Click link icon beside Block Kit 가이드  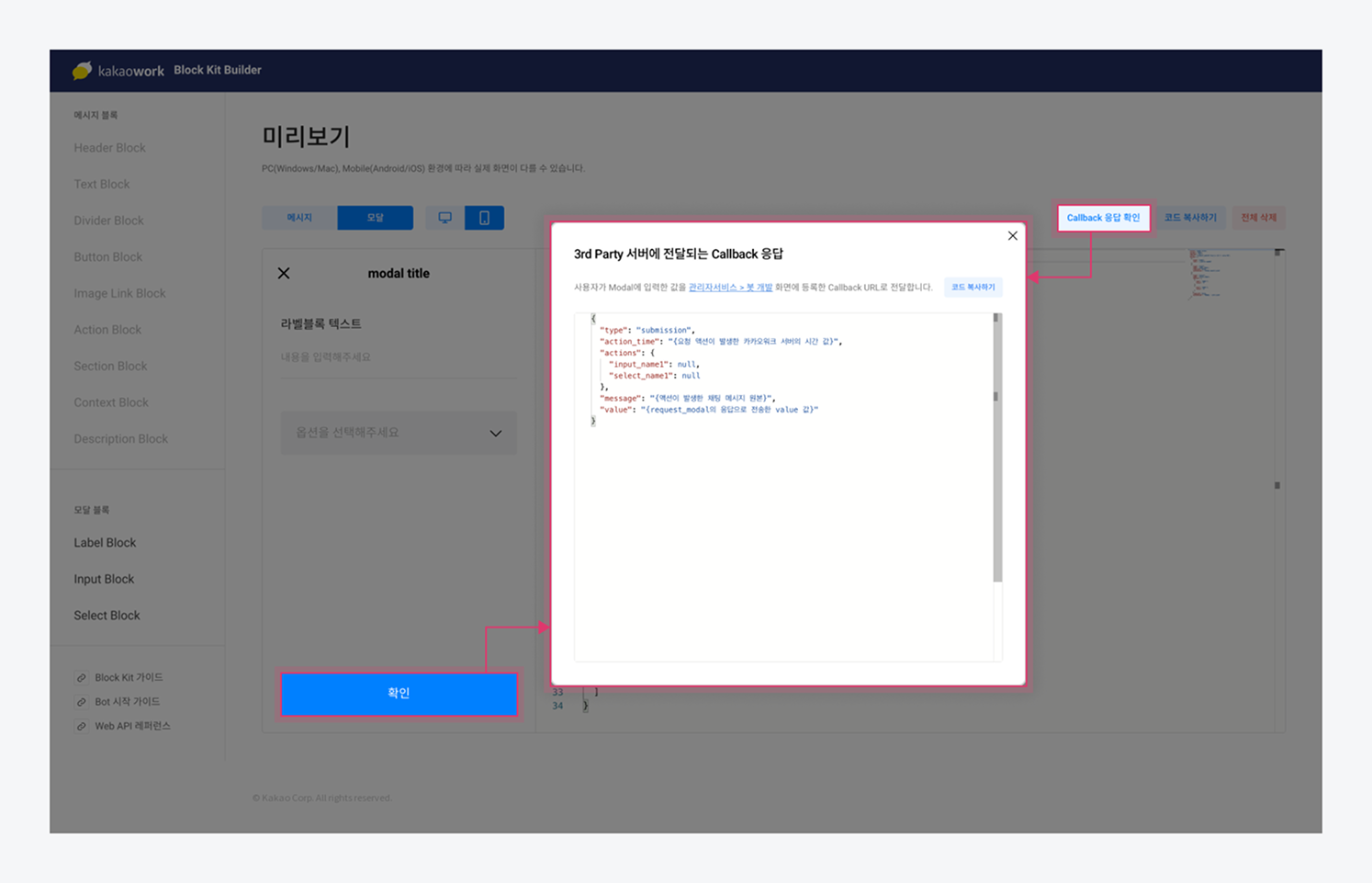coord(81,678)
